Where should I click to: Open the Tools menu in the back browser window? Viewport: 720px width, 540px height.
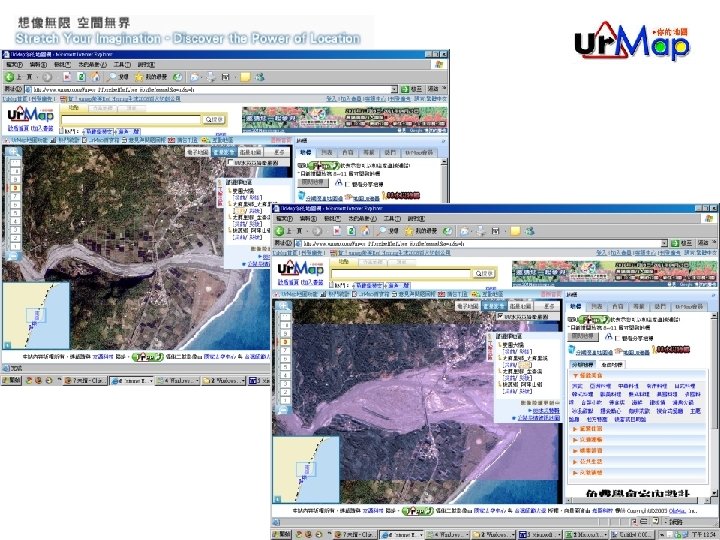[x=122, y=65]
